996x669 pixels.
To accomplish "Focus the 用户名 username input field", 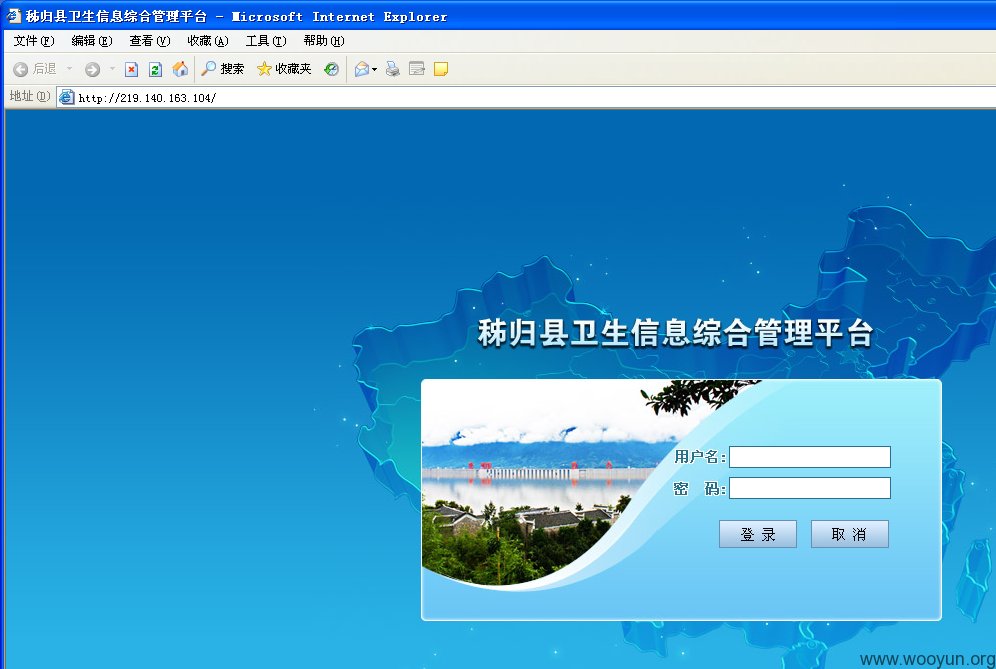I will [x=810, y=457].
